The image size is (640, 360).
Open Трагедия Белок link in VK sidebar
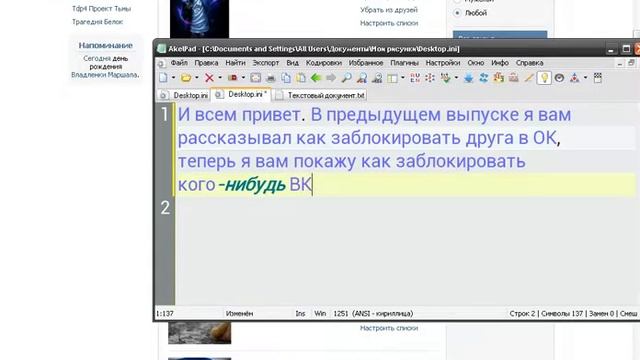(x=97, y=22)
